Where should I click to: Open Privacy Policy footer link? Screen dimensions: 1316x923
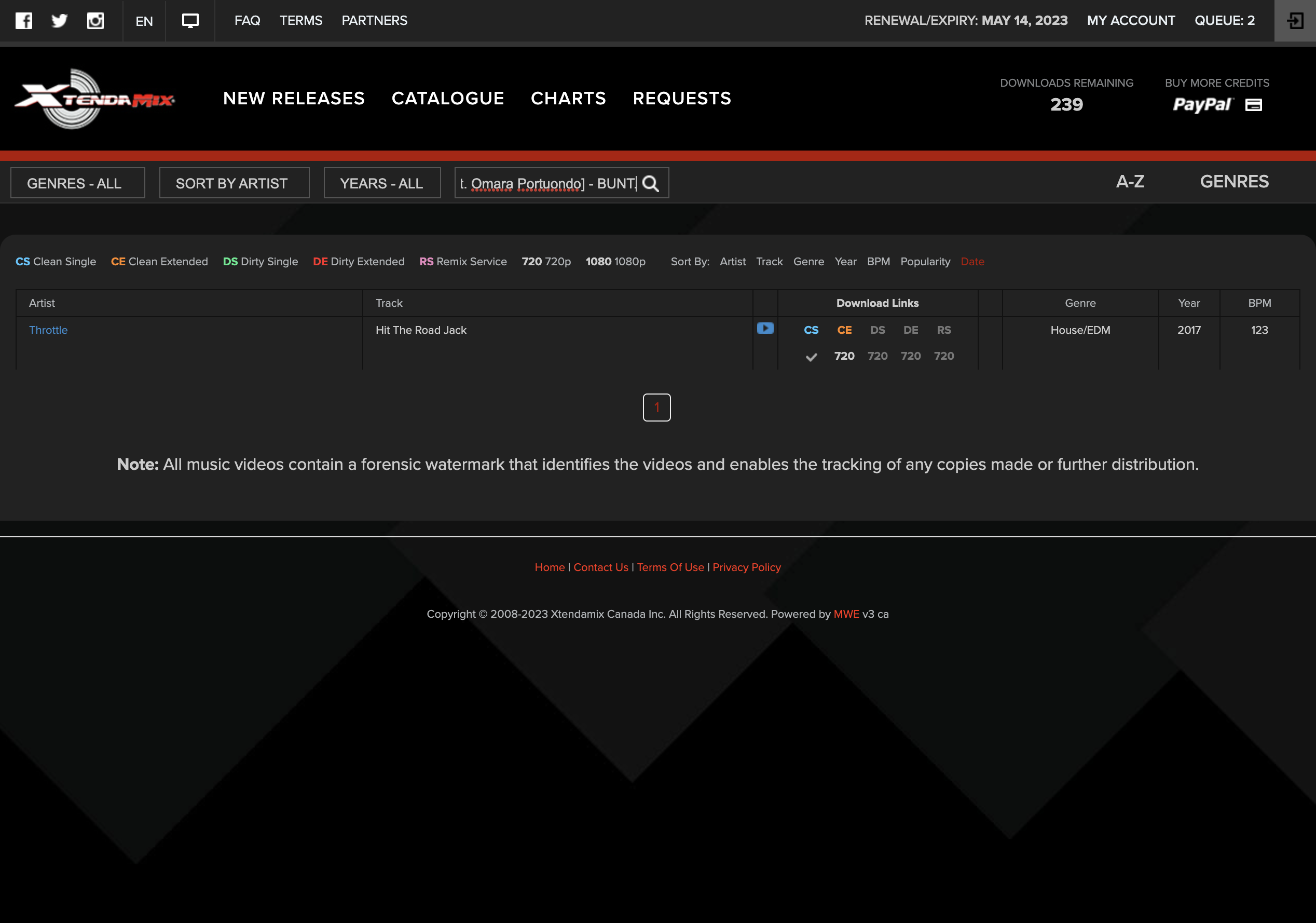point(747,567)
